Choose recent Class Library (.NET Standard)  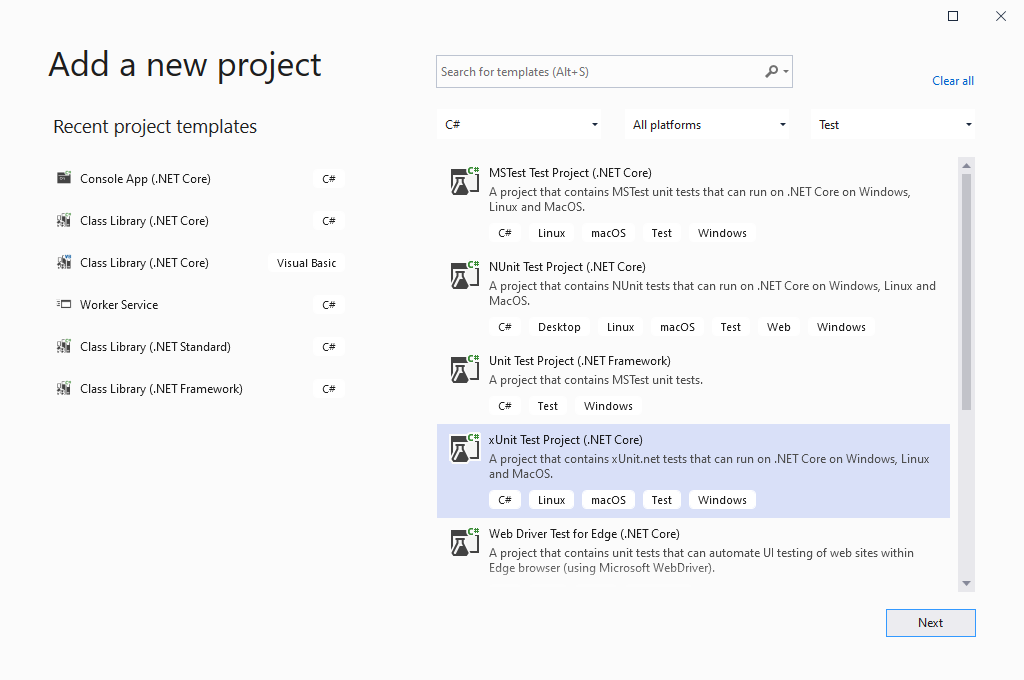[200, 346]
